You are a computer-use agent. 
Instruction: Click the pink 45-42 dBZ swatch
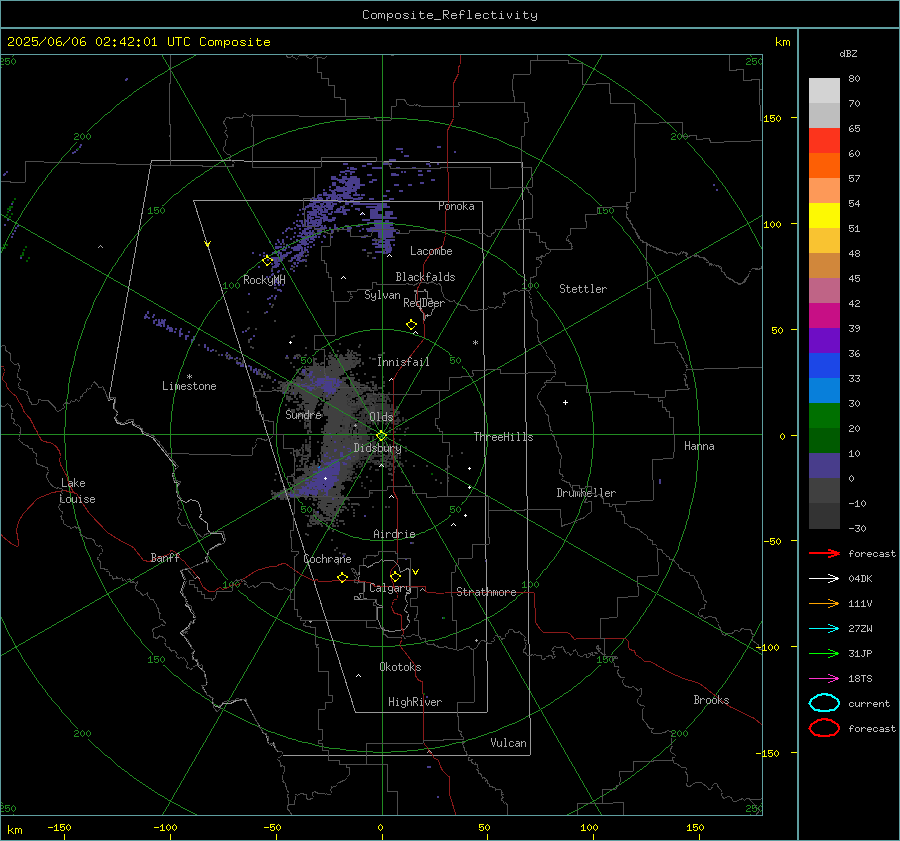pyautogui.click(x=824, y=290)
